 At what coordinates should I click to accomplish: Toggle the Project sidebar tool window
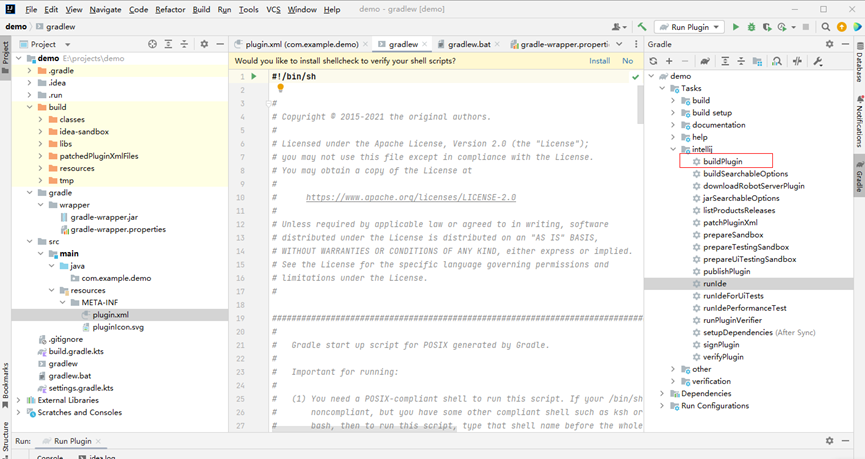[x=6, y=57]
